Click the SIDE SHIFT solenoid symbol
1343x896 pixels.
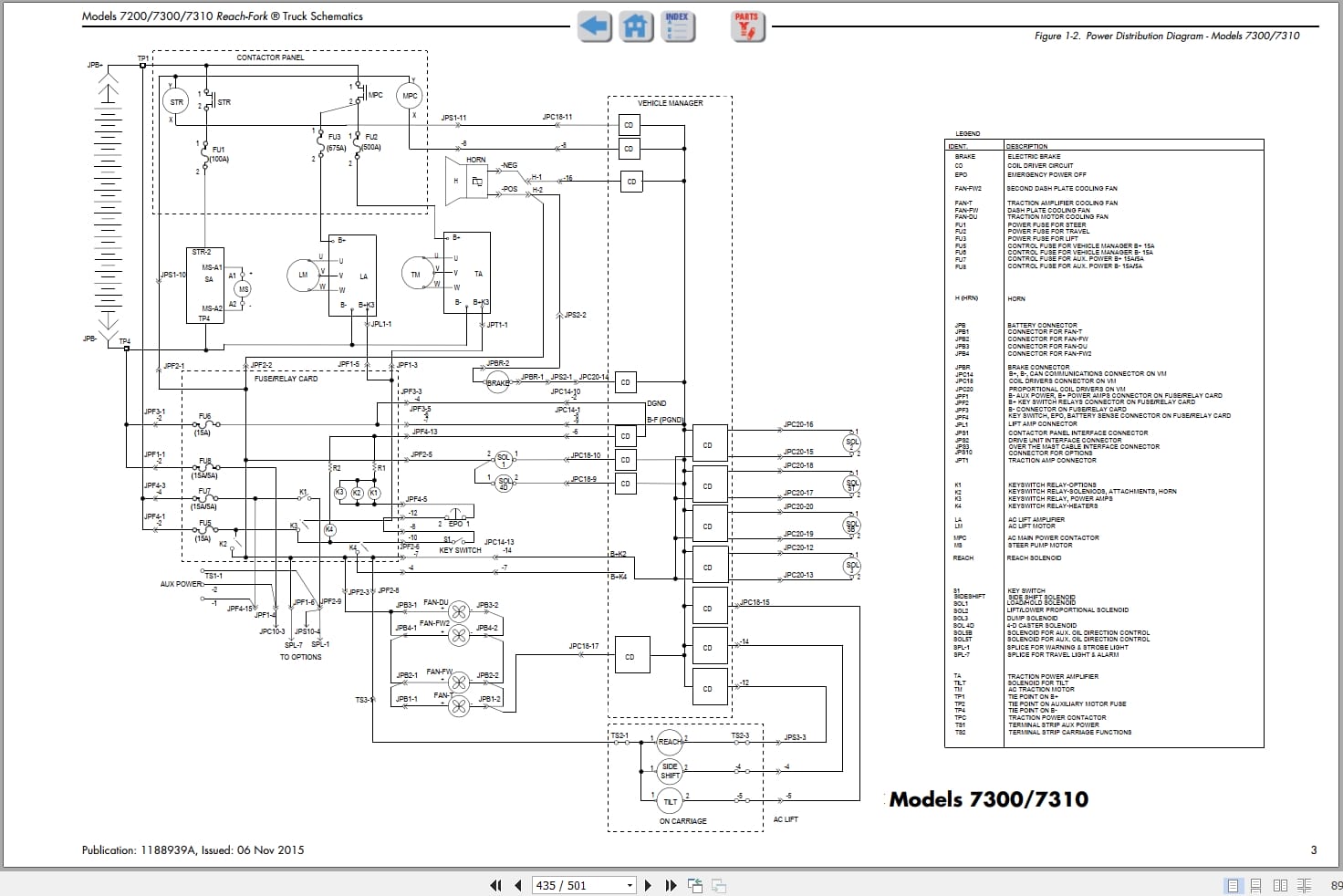(670, 772)
